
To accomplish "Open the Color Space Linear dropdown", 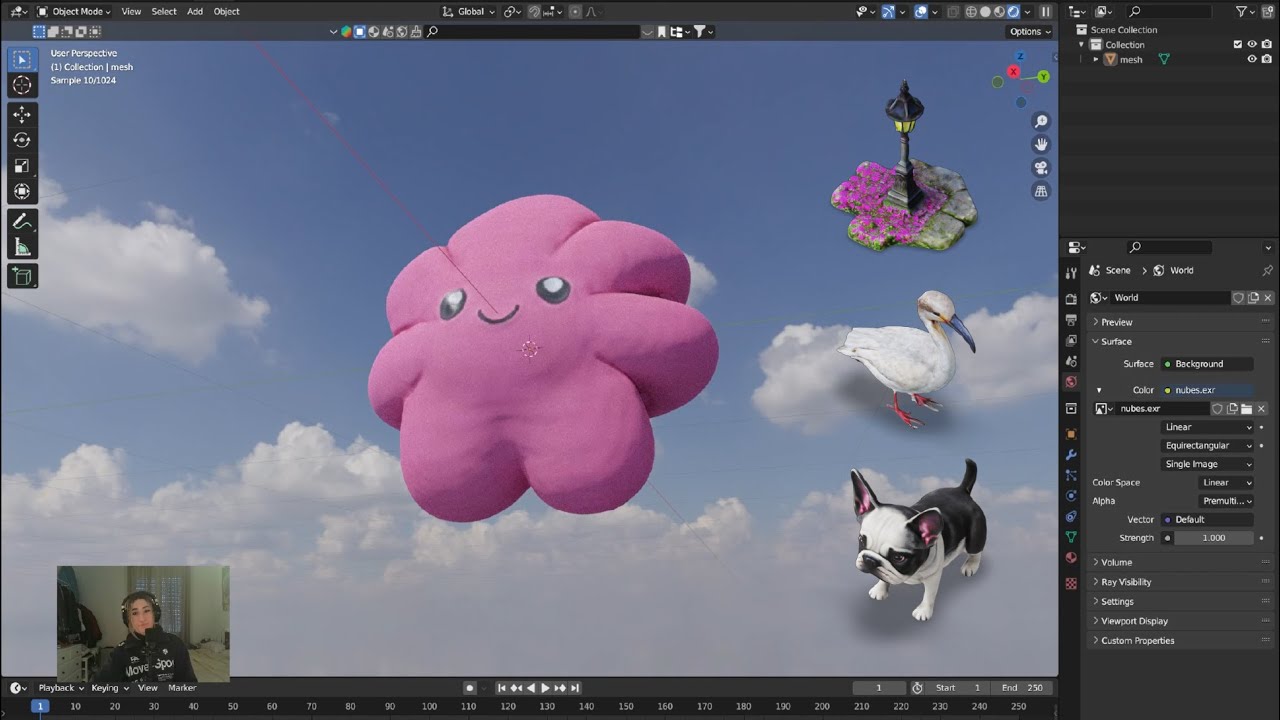I will tap(1226, 483).
